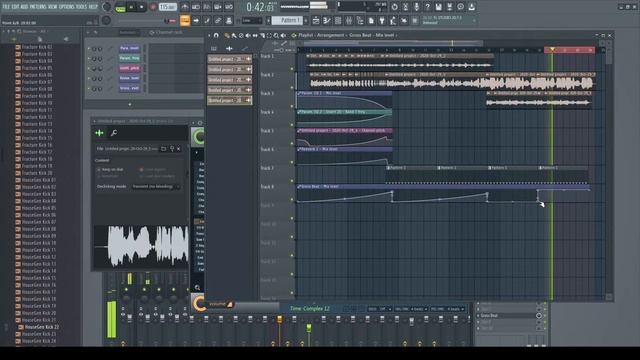The width and height of the screenshot is (640, 360).
Task: Toggle mute light of first channel rack row
Action: pos(89,49)
